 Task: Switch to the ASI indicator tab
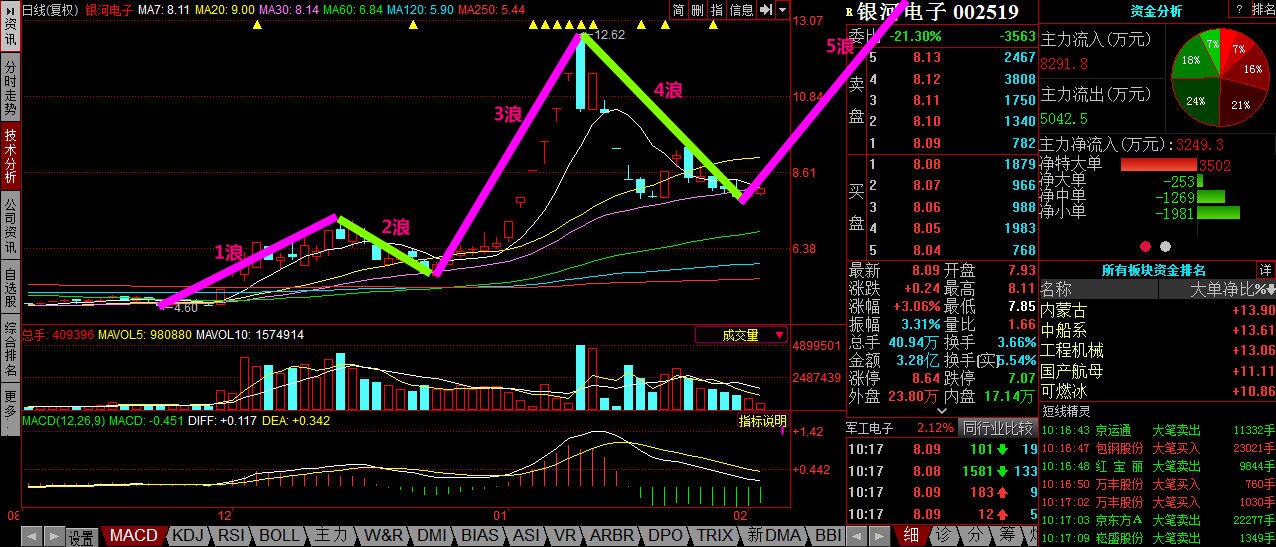(x=526, y=536)
